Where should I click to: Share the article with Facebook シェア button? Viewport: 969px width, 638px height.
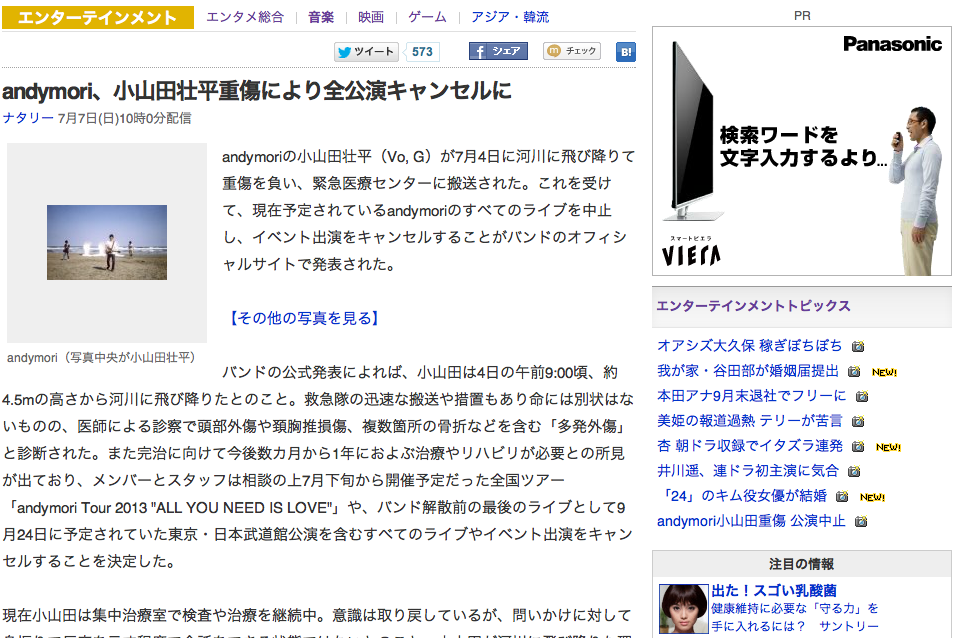click(498, 51)
